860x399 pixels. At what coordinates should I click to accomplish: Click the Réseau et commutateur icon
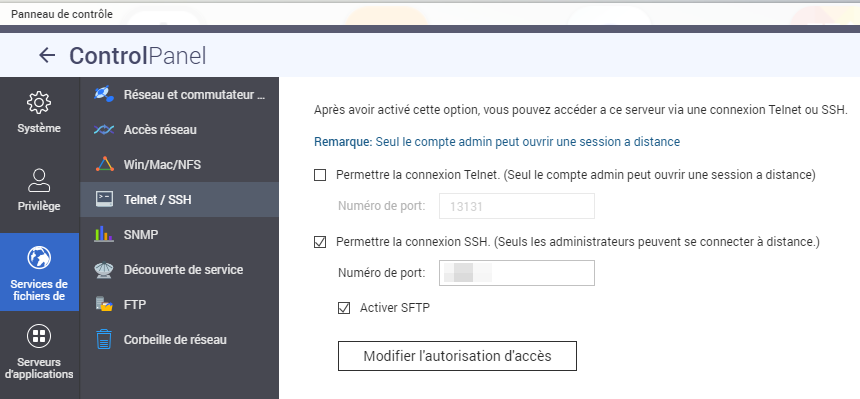coord(104,94)
